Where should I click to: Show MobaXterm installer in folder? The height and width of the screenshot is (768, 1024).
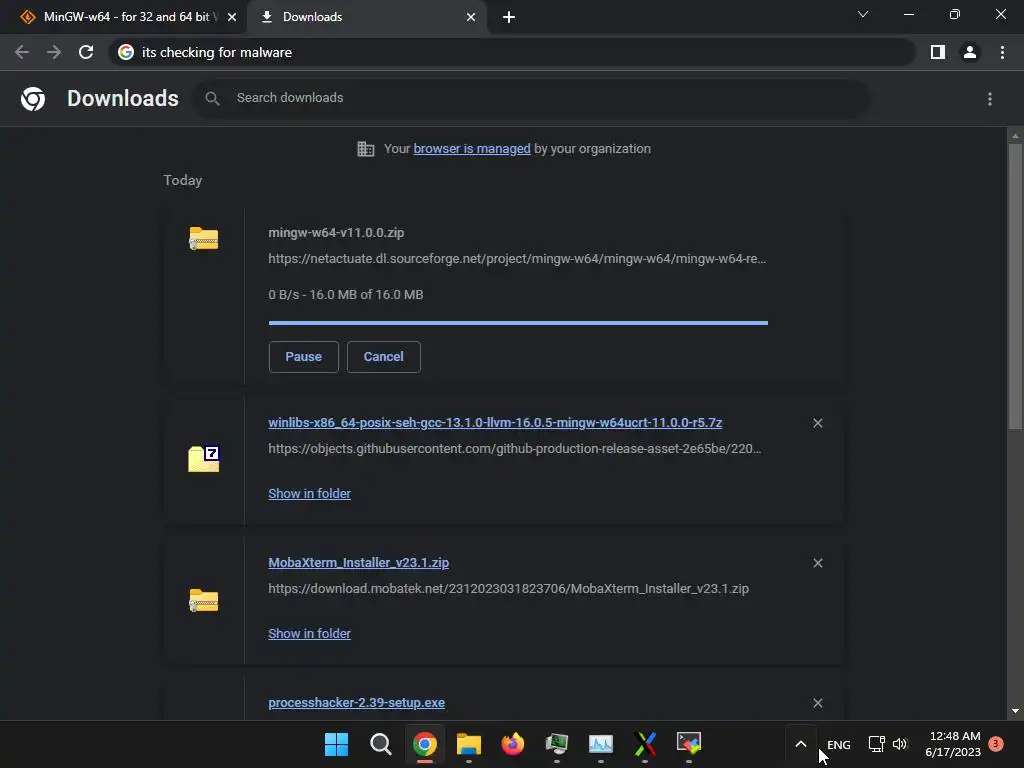(310, 633)
